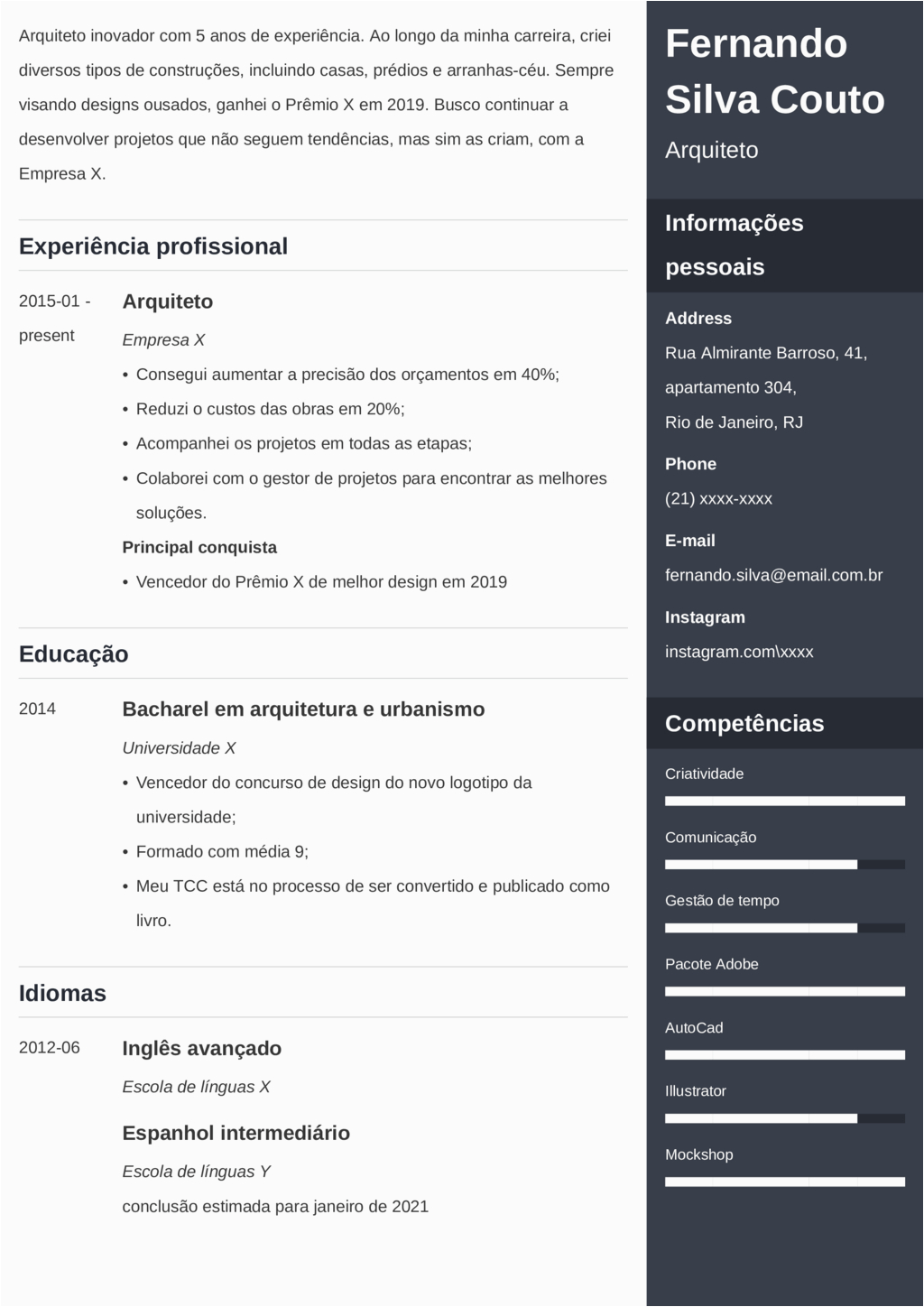Click the Experiência profissional section heading
The height and width of the screenshot is (1307, 924).
pos(153,246)
